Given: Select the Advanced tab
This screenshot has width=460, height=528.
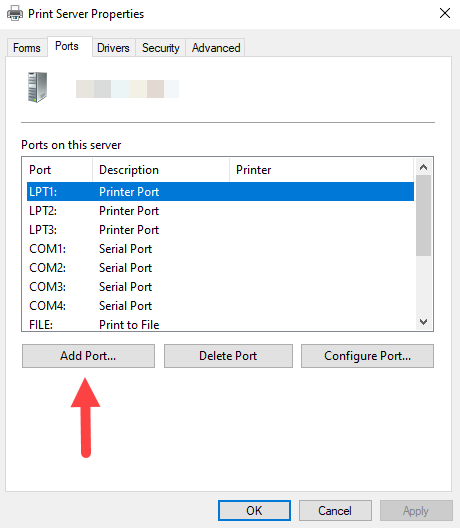Looking at the screenshot, I should coord(216,48).
